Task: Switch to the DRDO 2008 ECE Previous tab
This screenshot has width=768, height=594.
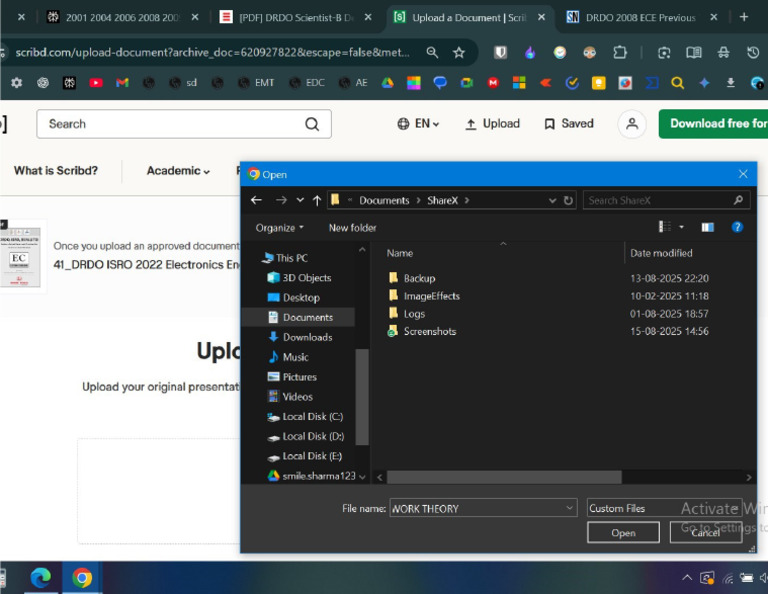Action: pyautogui.click(x=641, y=18)
